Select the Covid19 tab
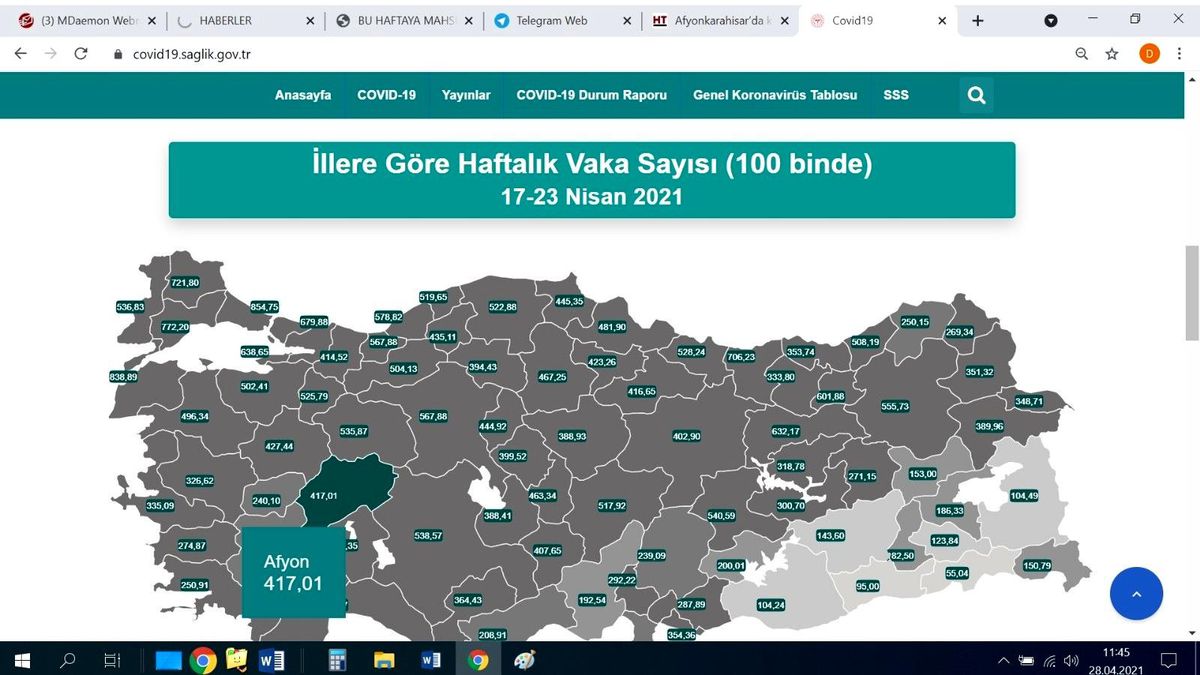 point(880,20)
